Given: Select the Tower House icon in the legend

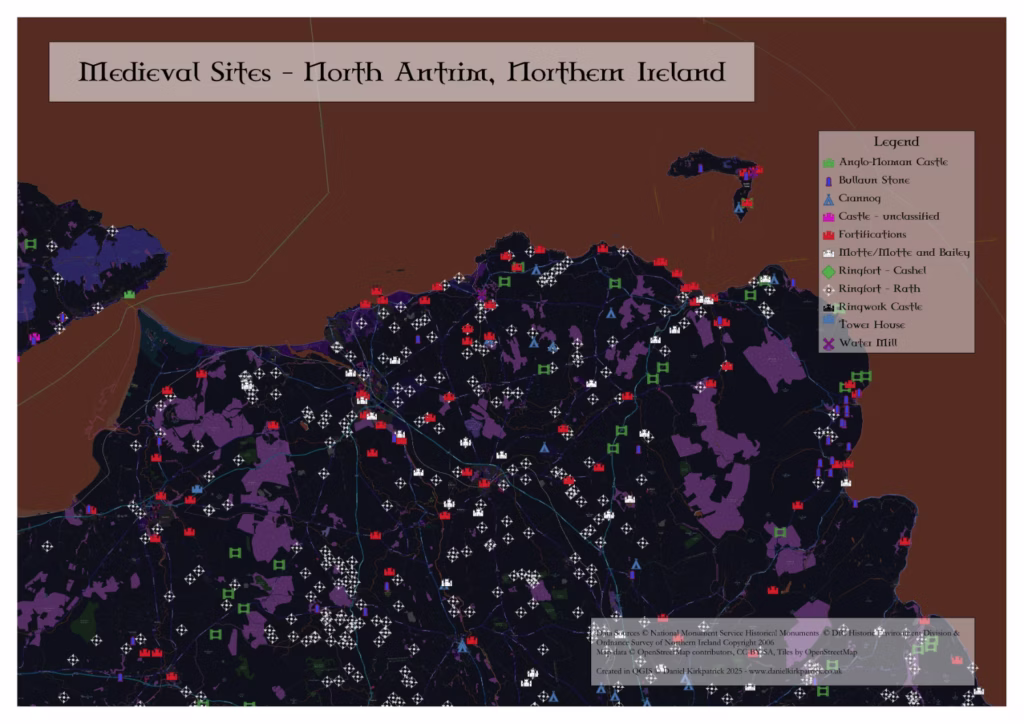Looking at the screenshot, I should coord(826,323).
